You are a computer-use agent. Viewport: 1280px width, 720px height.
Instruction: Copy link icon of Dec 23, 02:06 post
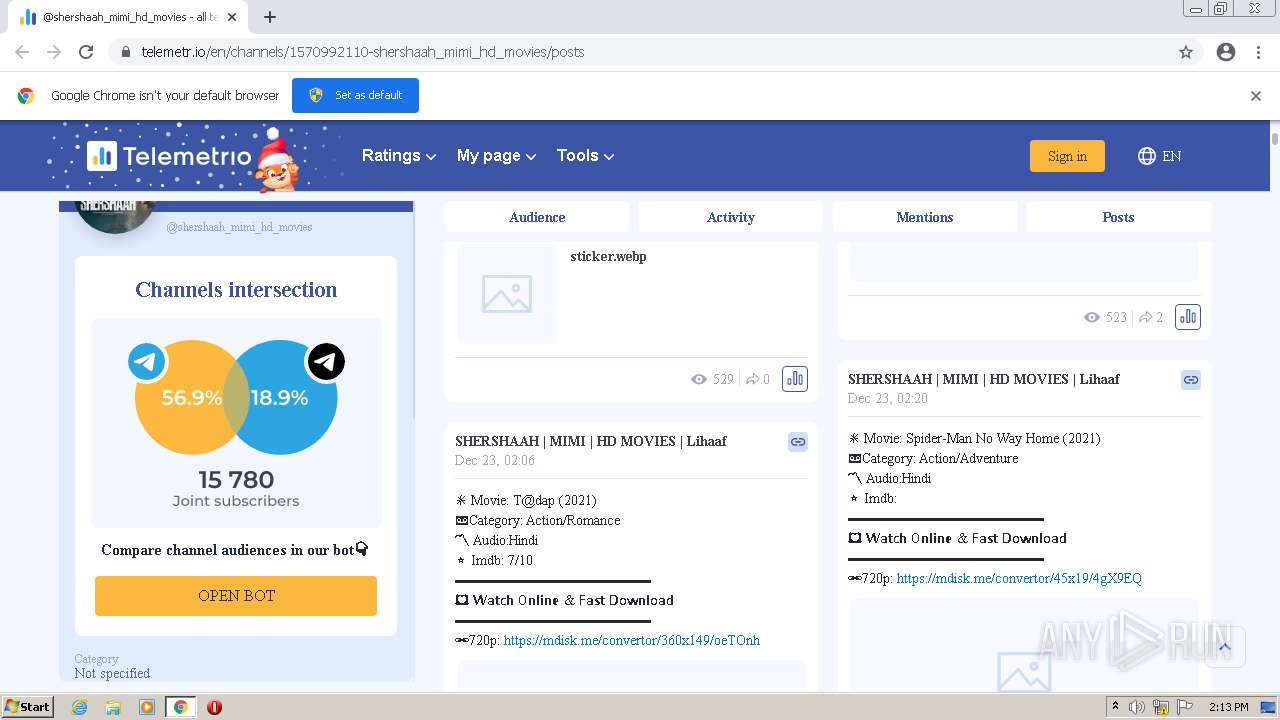[798, 441]
